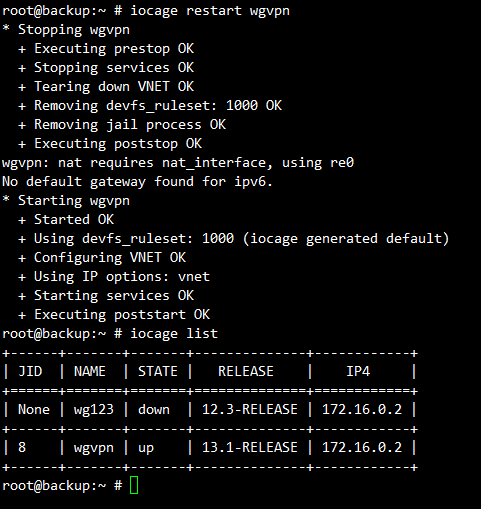Image resolution: width=481 pixels, height=509 pixels.
Task: Click the 12.3-RELEASE table cell
Action: click(x=250, y=409)
